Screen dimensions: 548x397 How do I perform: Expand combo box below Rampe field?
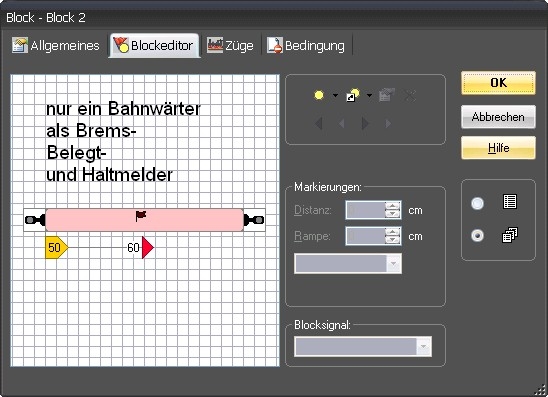click(x=348, y=264)
